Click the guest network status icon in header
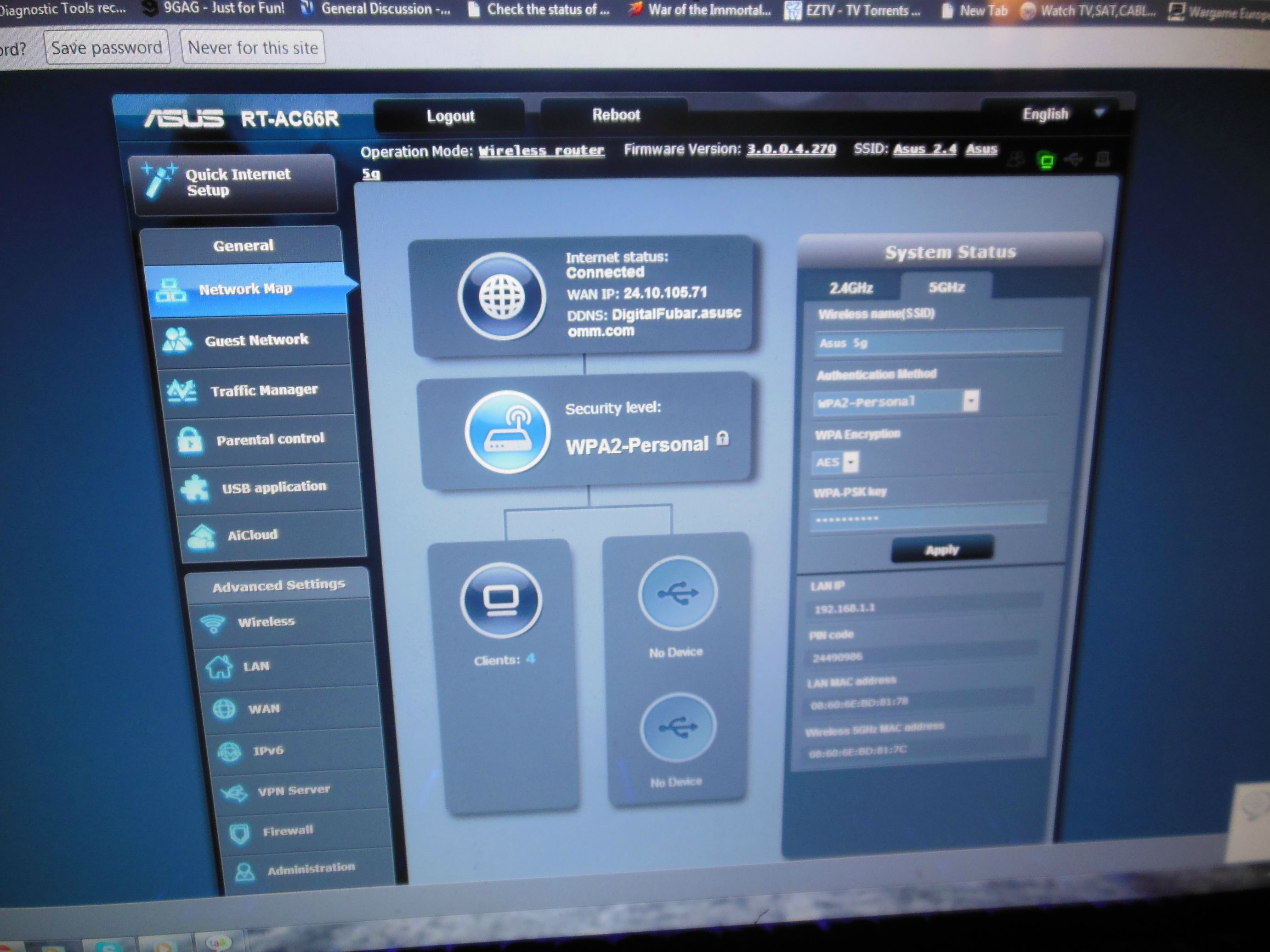Viewport: 1270px width, 952px height. [x=1016, y=159]
